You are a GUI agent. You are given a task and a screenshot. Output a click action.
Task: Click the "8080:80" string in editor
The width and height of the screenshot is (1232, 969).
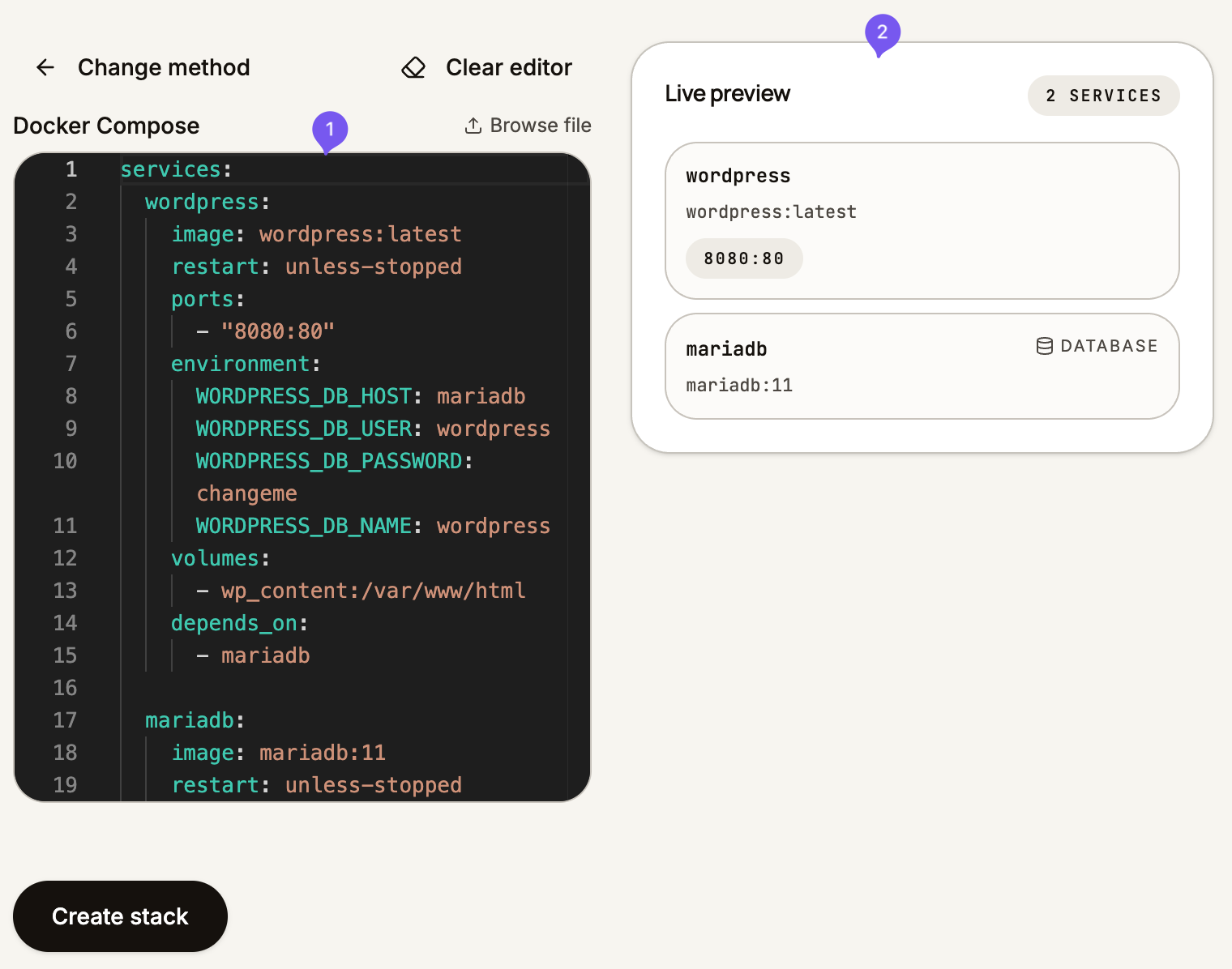(x=278, y=331)
